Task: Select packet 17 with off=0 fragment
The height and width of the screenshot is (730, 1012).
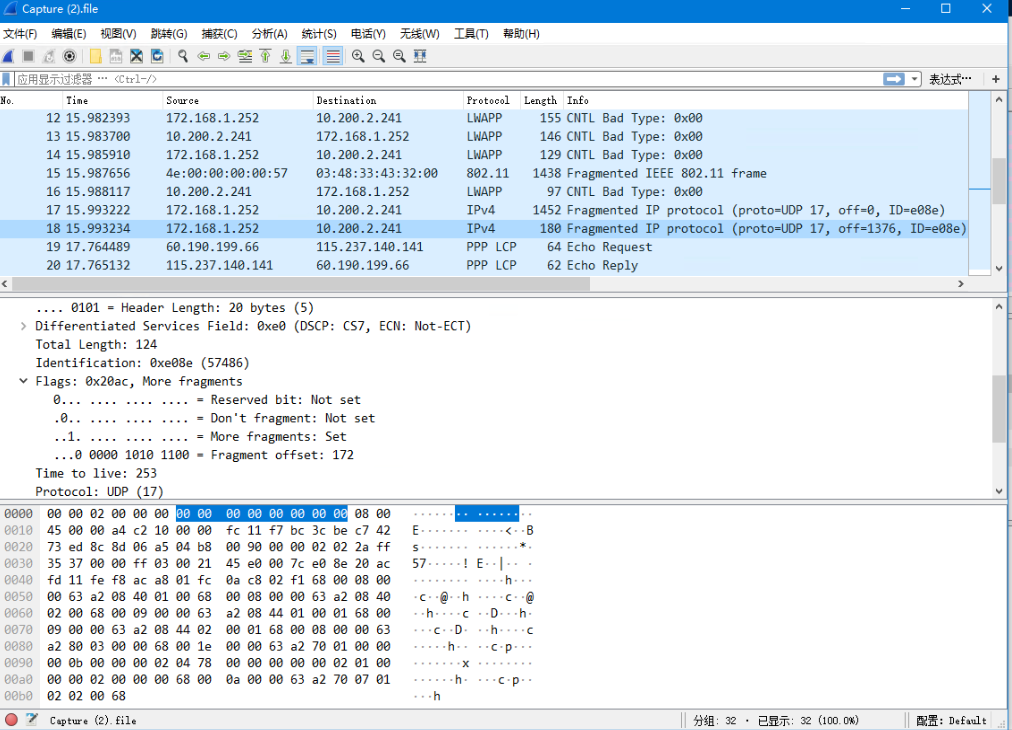Action: pyautogui.click(x=484, y=210)
